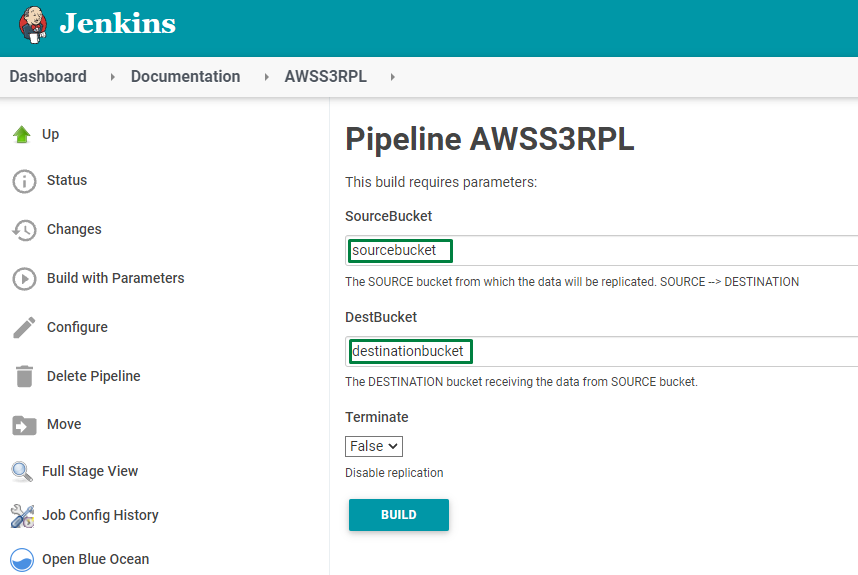Viewport: 858px width, 575px height.
Task: Click the SOURCE bucket description text
Action: (572, 282)
